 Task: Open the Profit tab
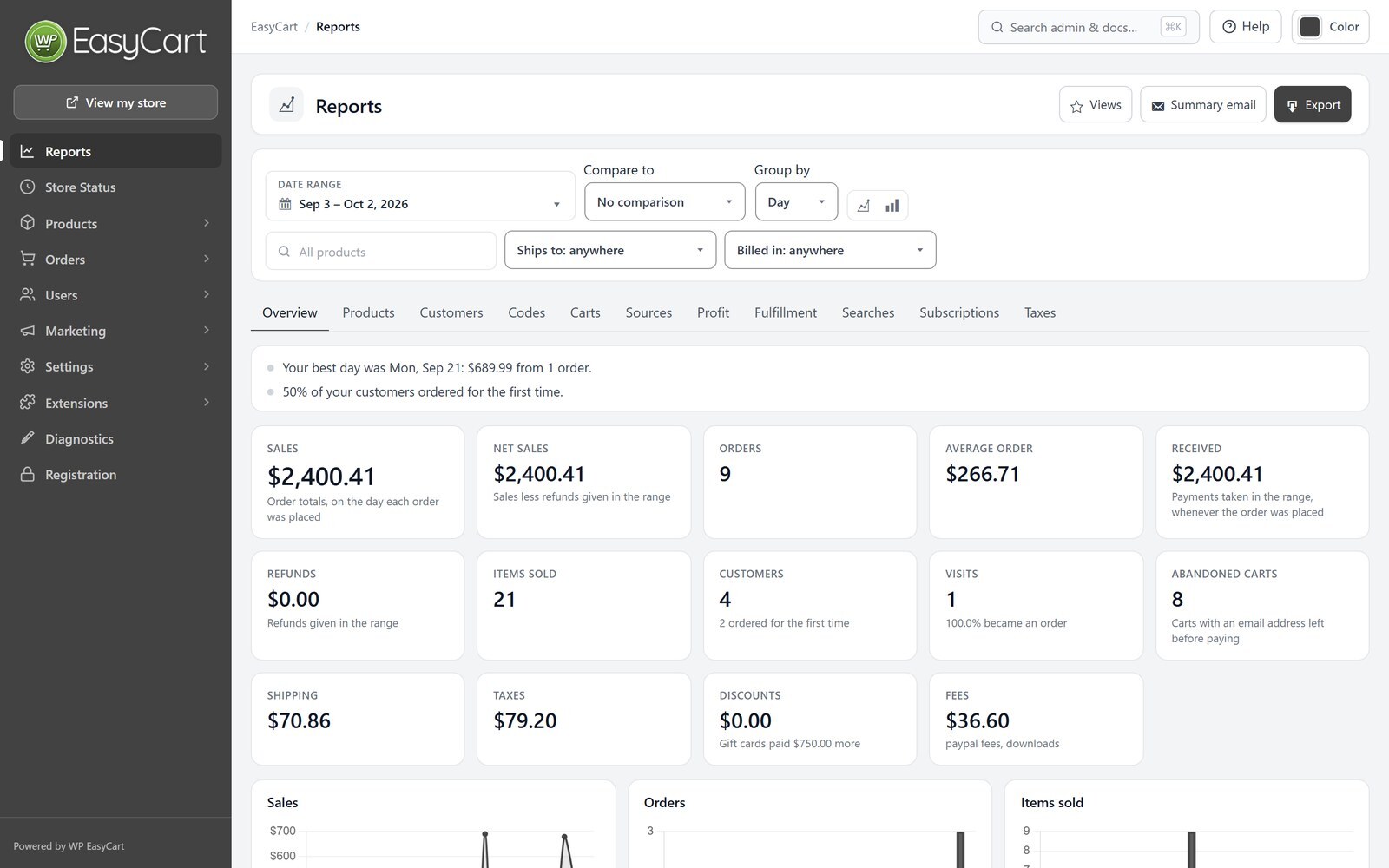pos(713,312)
